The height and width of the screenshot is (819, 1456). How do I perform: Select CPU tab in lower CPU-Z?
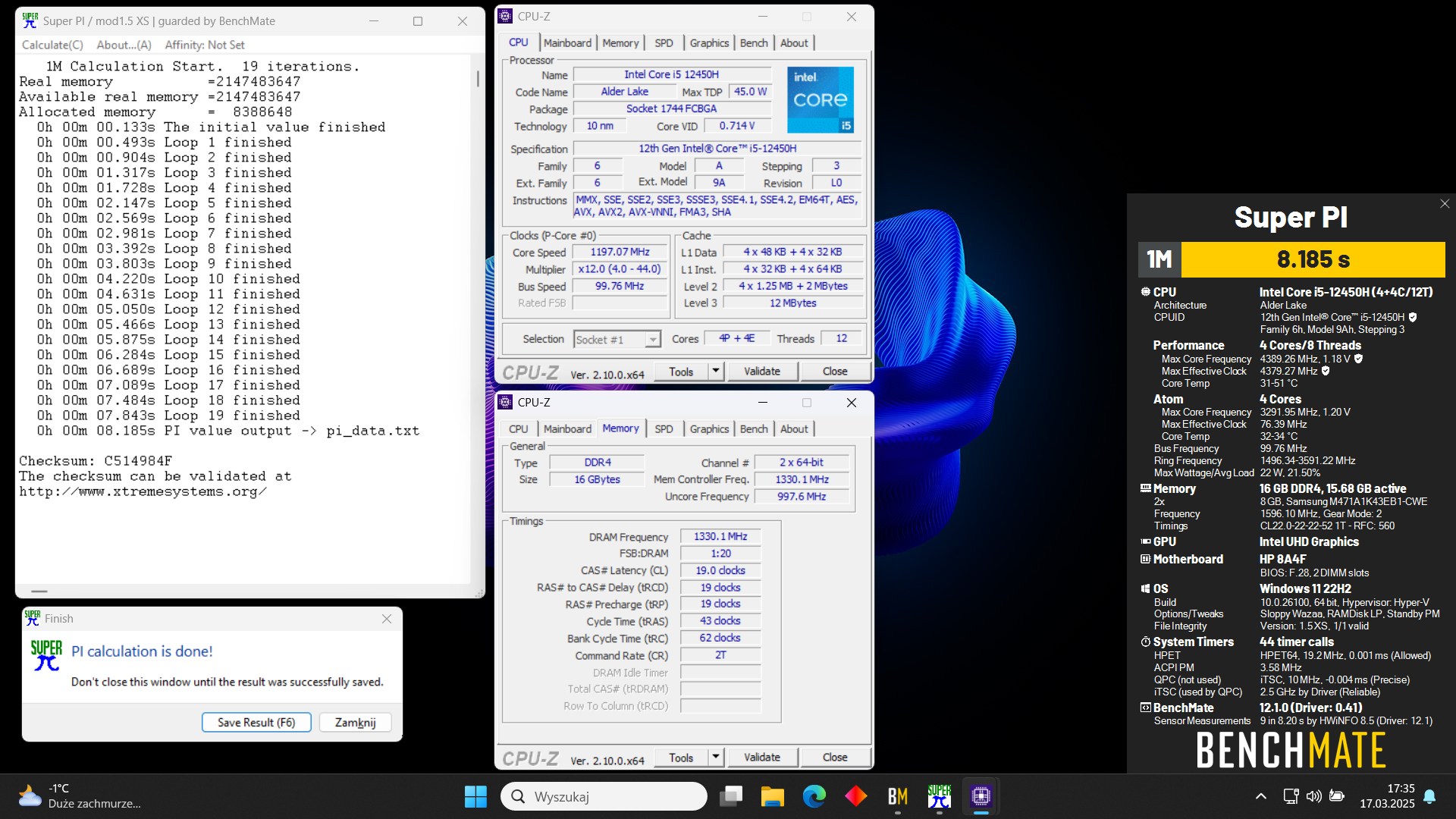point(519,429)
